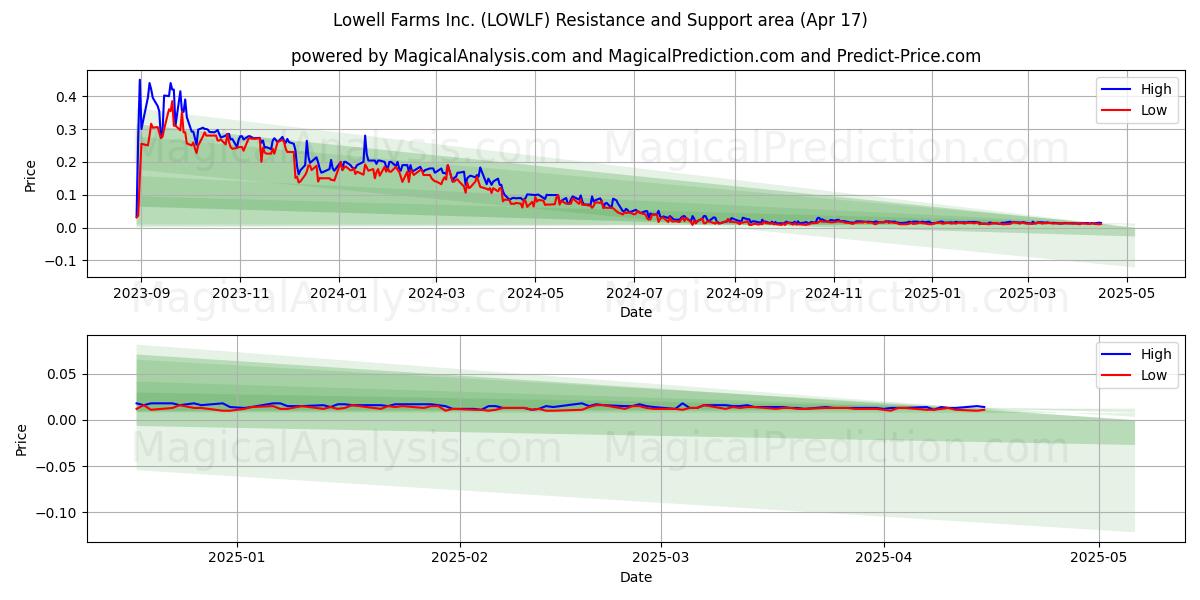The image size is (1200, 600).
Task: Click the '2024-05' x-axis label on the top chart
Action: pyautogui.click(x=535, y=294)
